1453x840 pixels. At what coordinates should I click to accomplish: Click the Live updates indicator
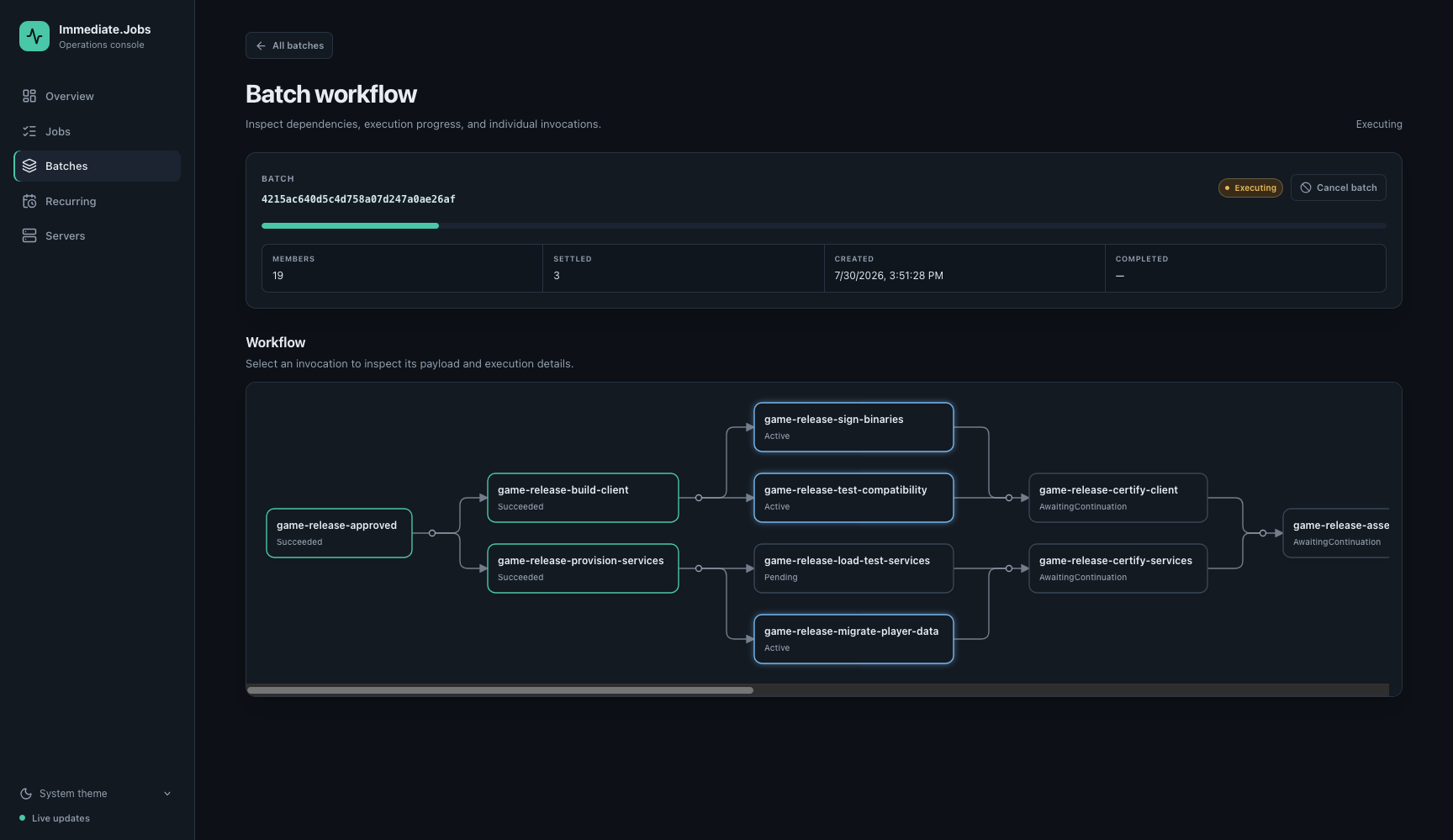pyautogui.click(x=55, y=818)
